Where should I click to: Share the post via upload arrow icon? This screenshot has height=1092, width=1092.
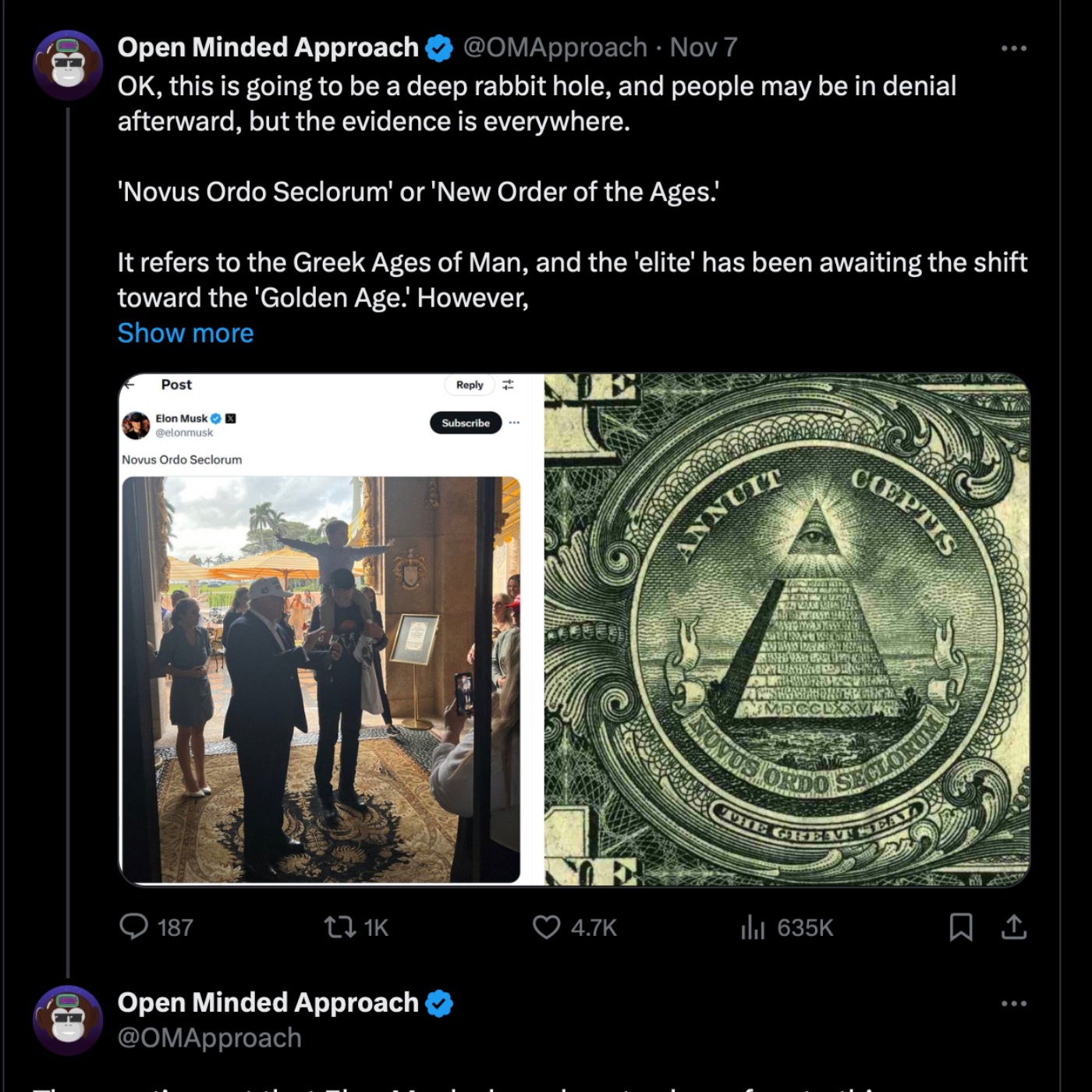click(1013, 927)
